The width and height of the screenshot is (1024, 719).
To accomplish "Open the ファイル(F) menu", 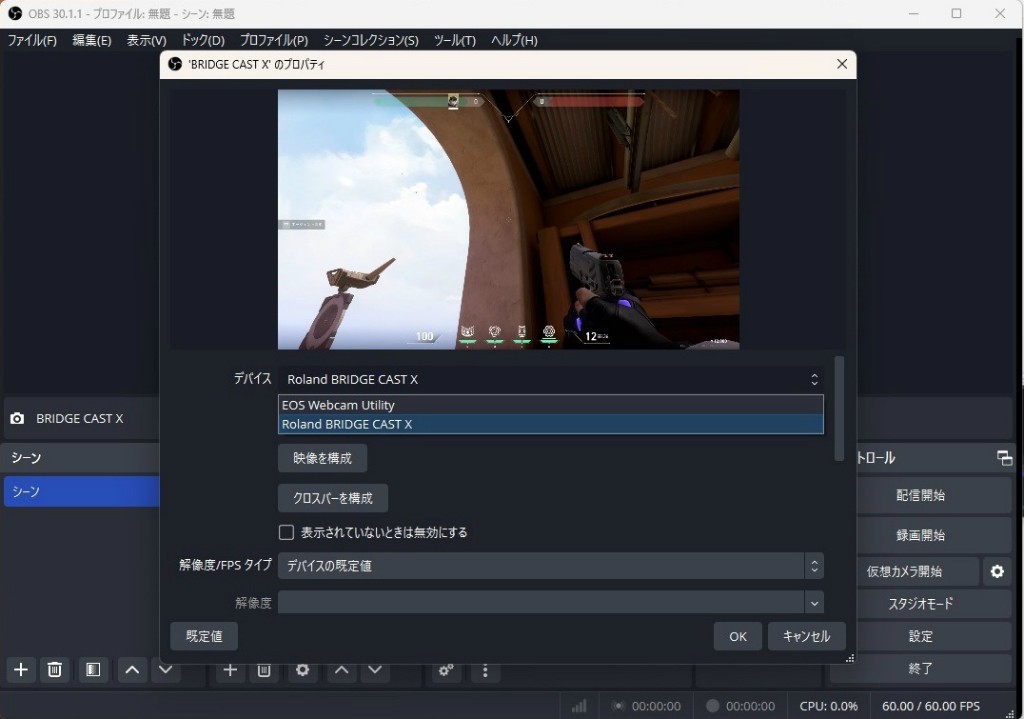I will tap(32, 40).
